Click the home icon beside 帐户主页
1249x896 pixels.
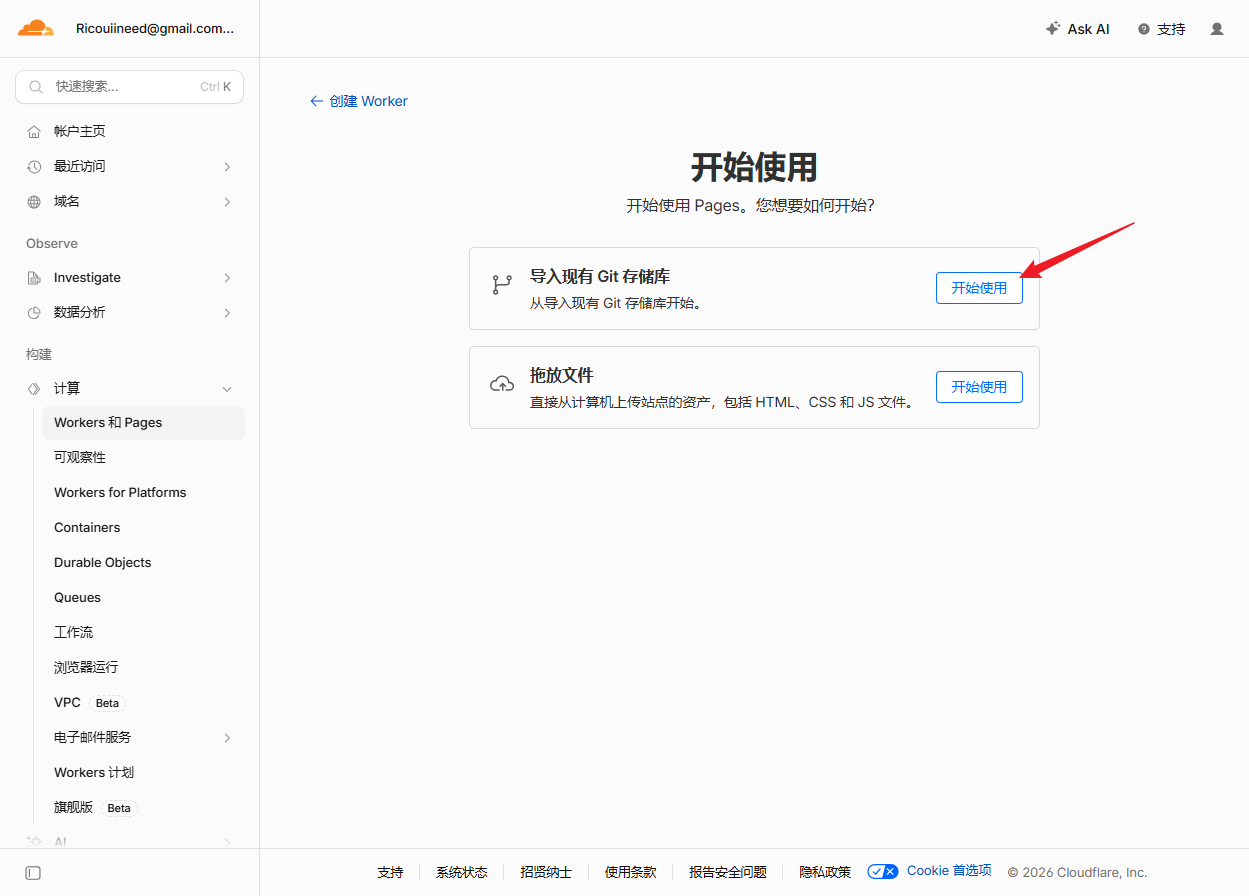34,131
